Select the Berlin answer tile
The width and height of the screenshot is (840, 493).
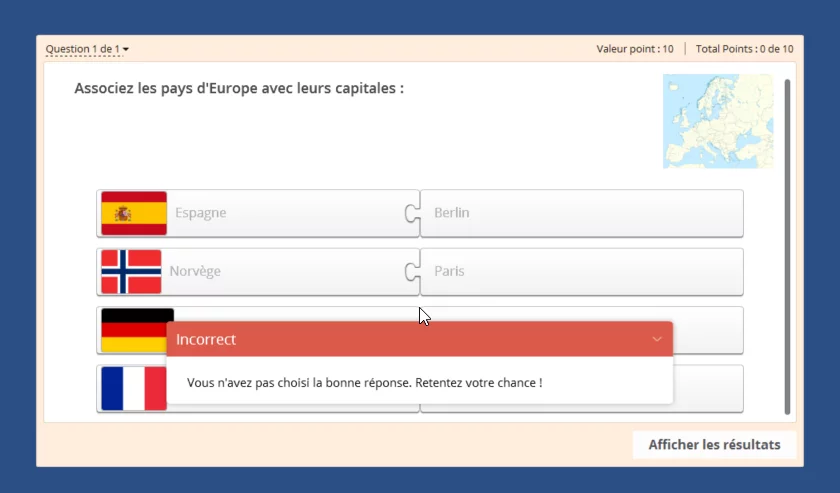581,213
